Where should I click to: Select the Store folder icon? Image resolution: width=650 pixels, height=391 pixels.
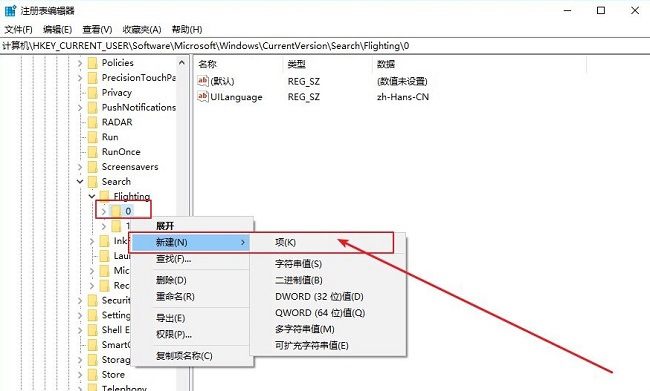[x=93, y=375]
